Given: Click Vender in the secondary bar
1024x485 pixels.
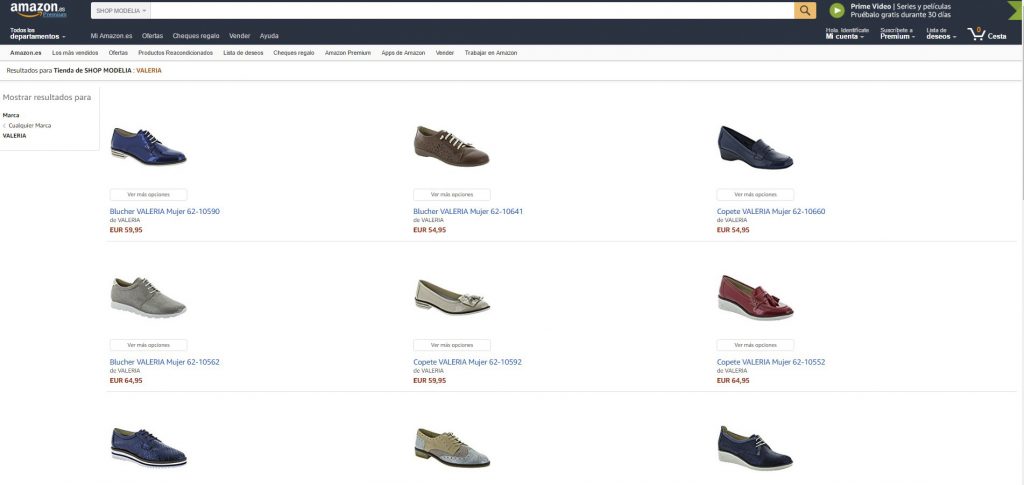Looking at the screenshot, I should pos(445,53).
